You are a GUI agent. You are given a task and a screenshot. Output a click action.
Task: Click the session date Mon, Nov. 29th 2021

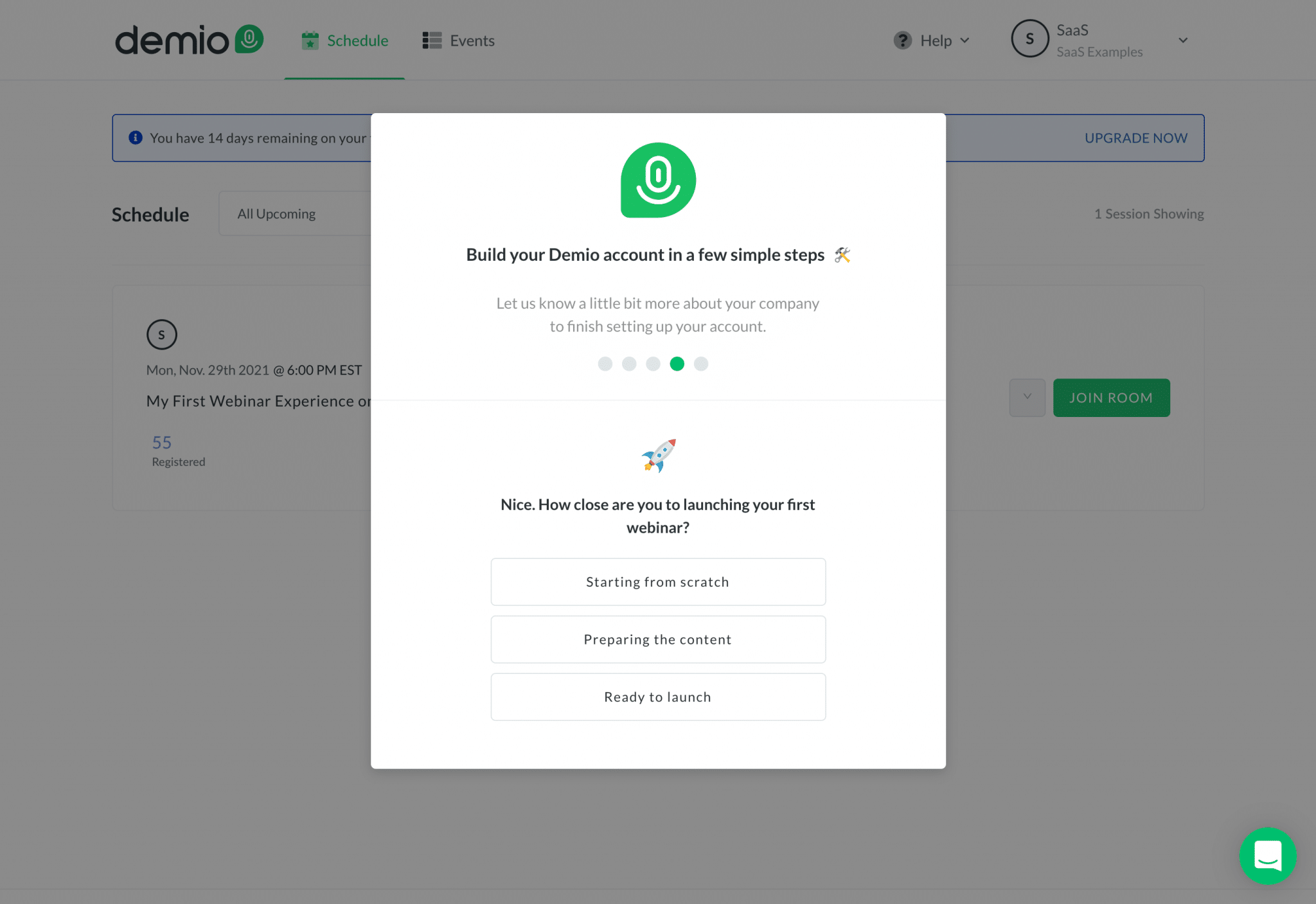[x=208, y=370]
